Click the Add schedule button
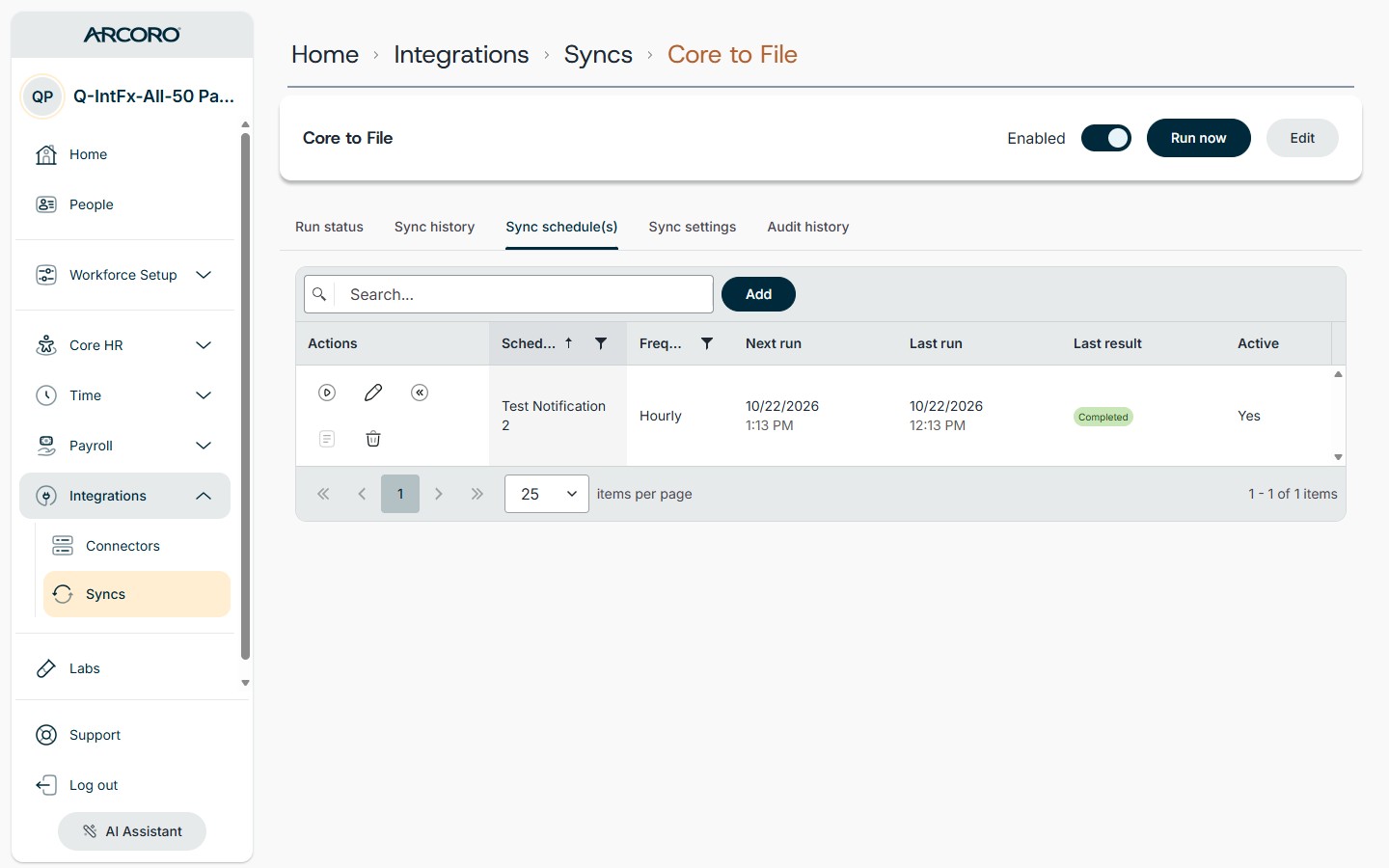 [758, 294]
